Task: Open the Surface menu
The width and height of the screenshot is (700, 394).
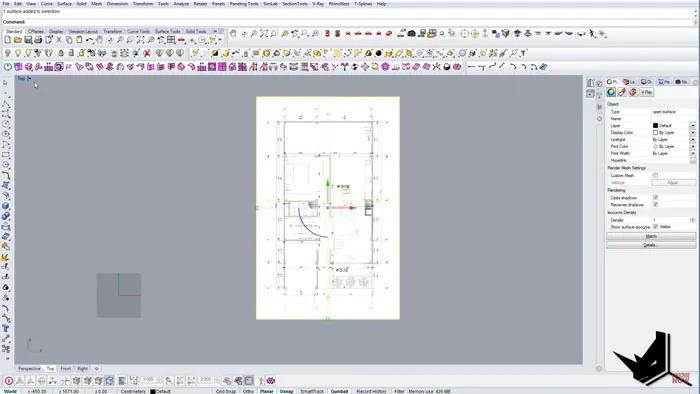Action: point(64,4)
